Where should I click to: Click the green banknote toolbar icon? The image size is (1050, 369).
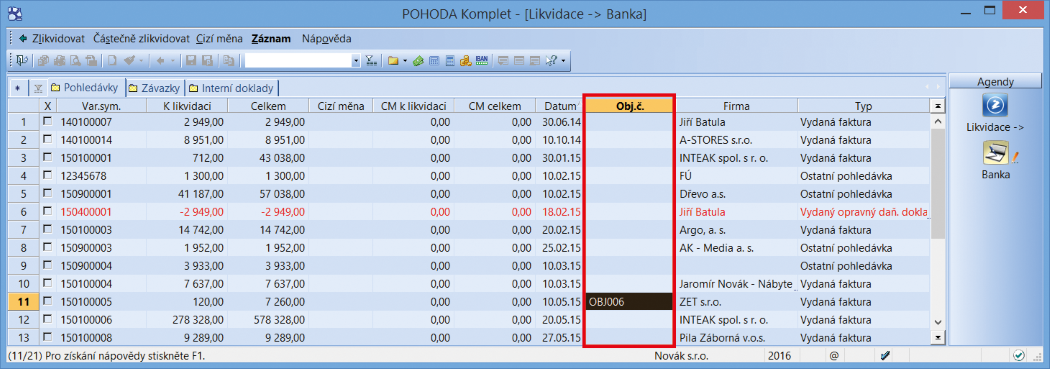click(x=419, y=61)
